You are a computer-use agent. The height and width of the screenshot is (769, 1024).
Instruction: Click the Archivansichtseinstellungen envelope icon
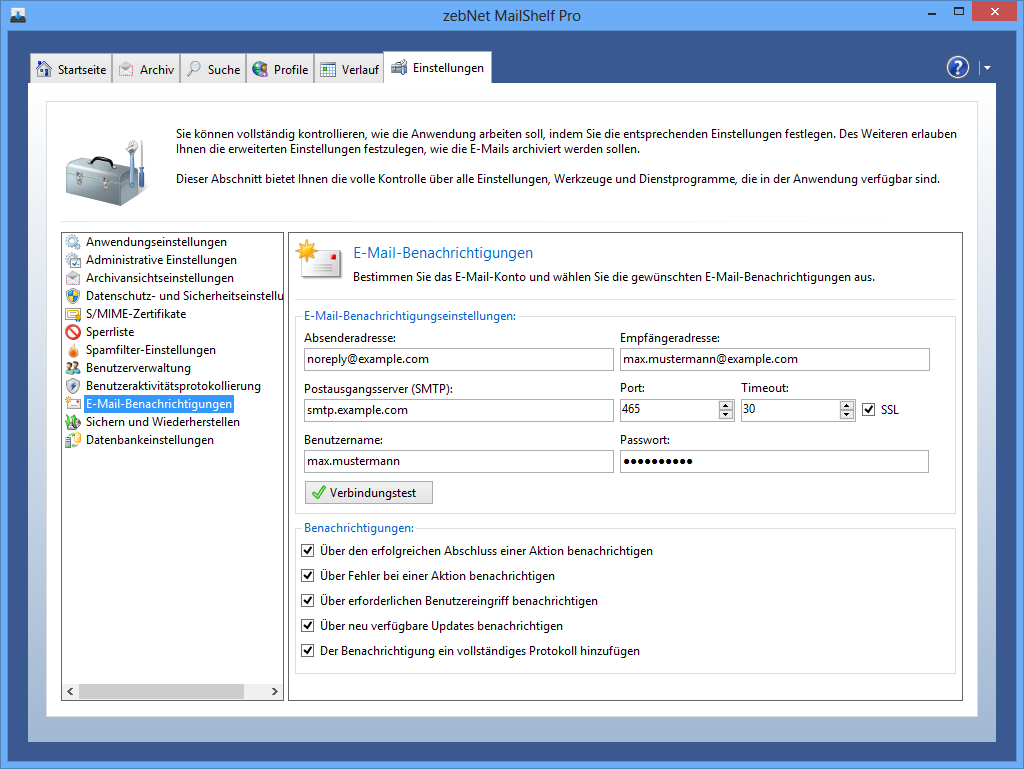click(73, 278)
